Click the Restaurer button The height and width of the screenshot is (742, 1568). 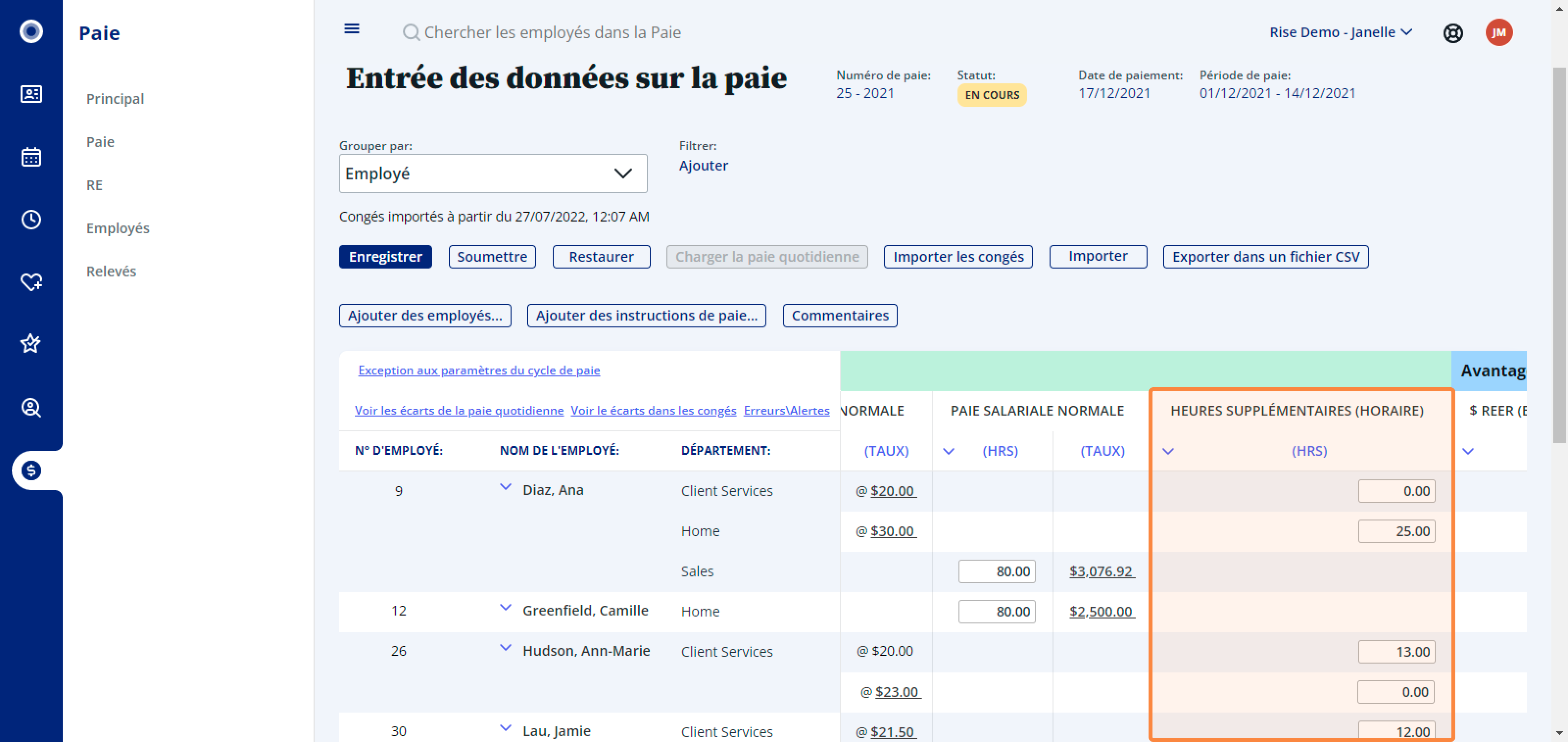click(x=601, y=257)
